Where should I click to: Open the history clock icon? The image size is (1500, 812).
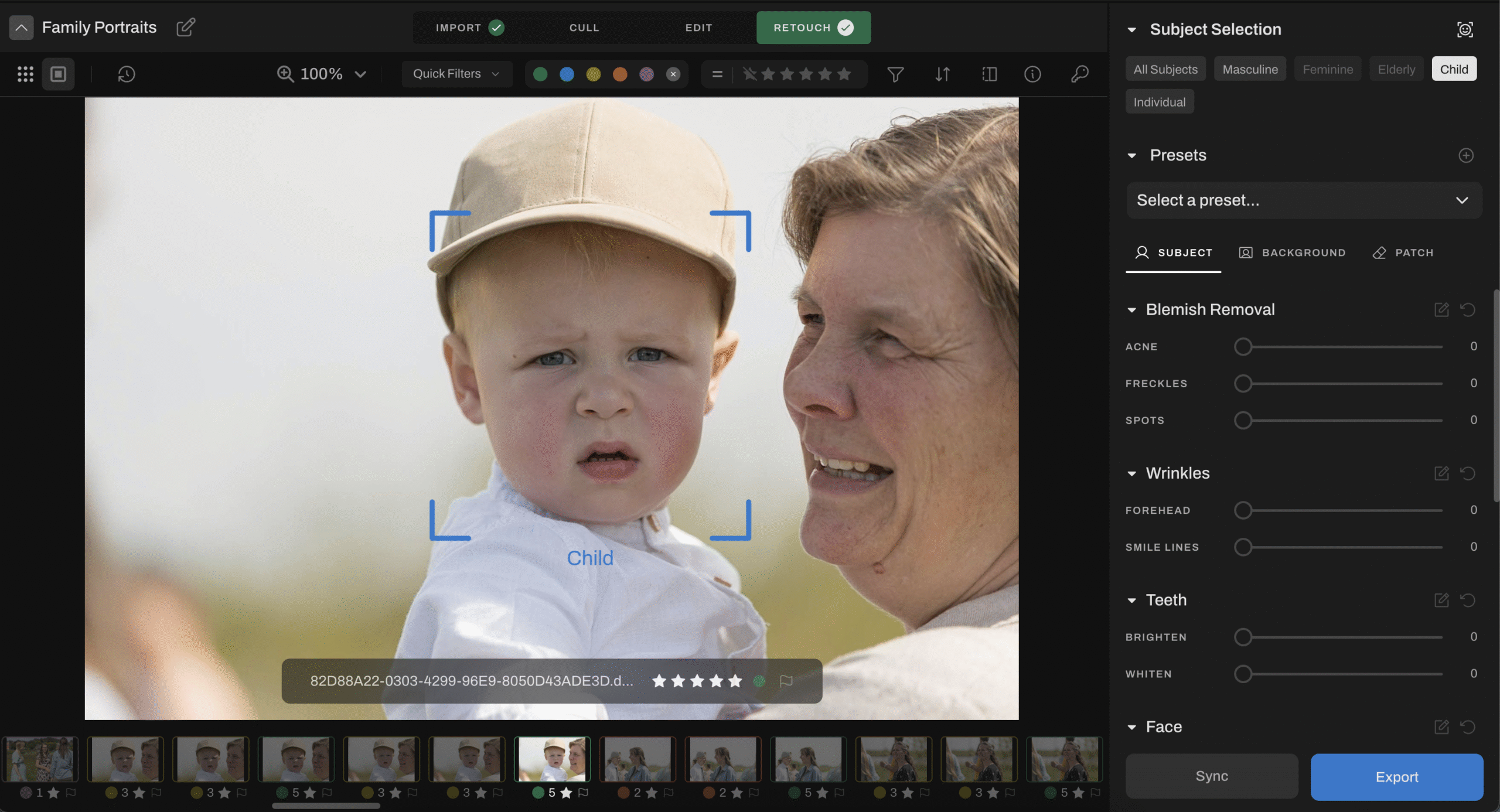point(127,74)
